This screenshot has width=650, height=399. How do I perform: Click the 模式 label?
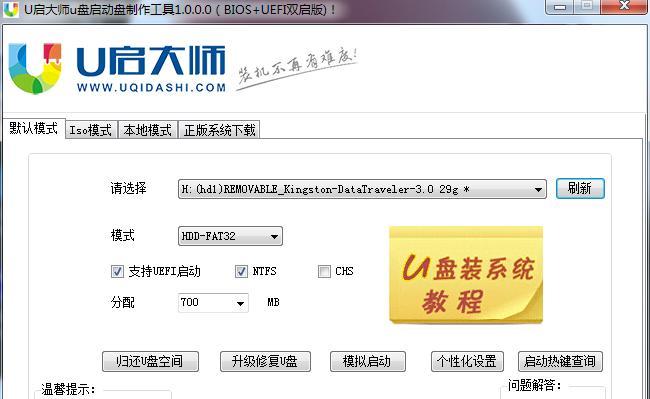pos(122,236)
